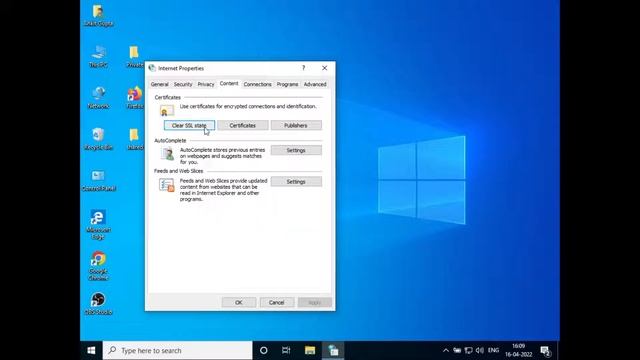This screenshot has height=360, width=640.
Task: Launch OBS Studio from the desktop
Action: (98, 304)
